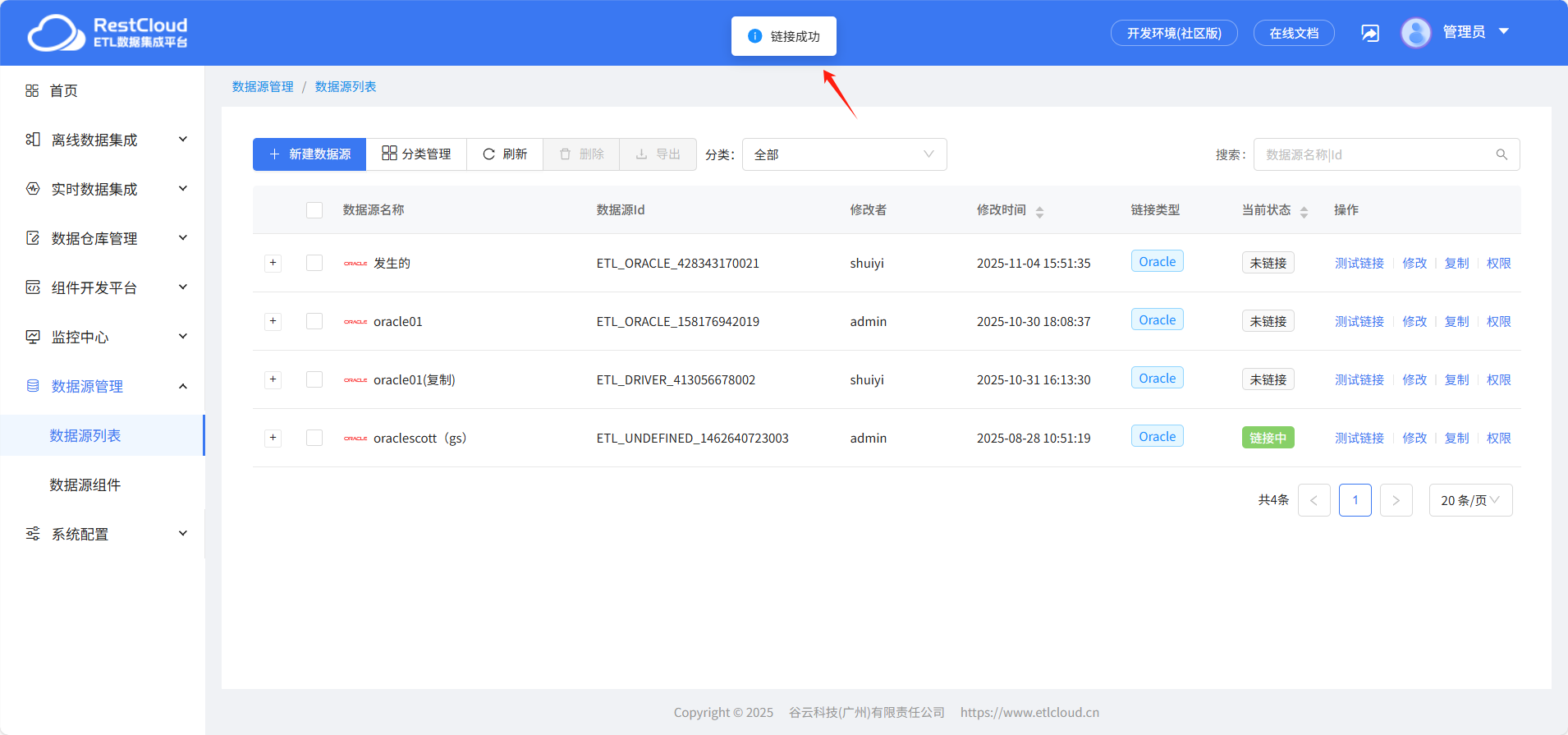Screen dimensions: 1568x735
Task: Open the 分类 dropdown showing 全部
Action: click(845, 154)
